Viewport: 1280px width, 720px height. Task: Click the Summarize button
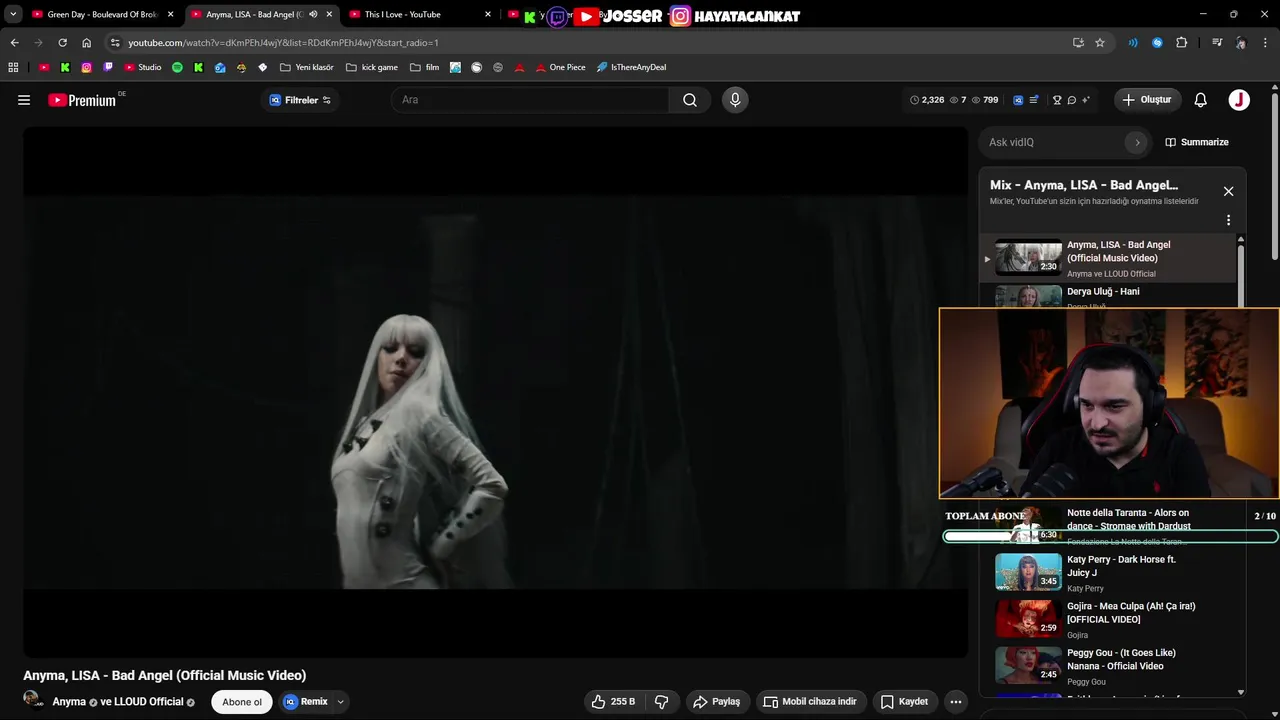coord(1197,142)
